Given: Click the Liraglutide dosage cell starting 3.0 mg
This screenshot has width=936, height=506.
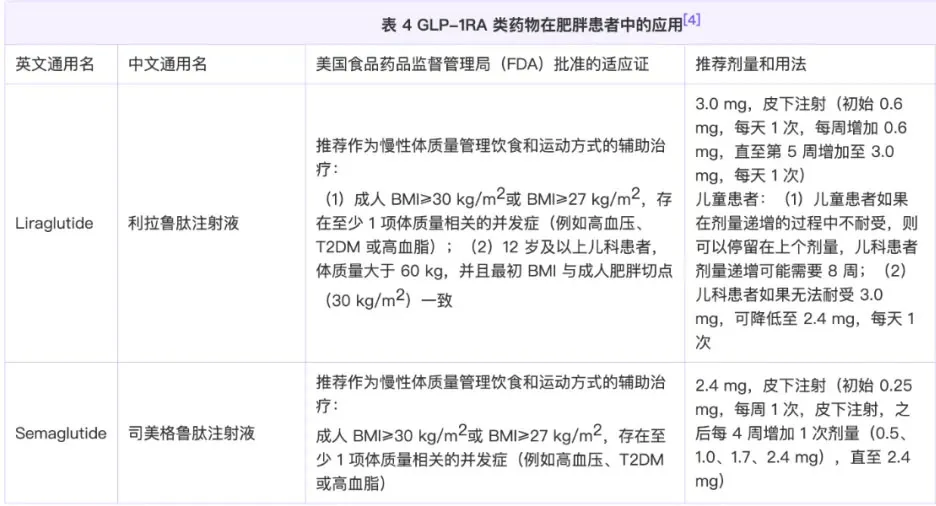Looking at the screenshot, I should pyautogui.click(x=806, y=223).
